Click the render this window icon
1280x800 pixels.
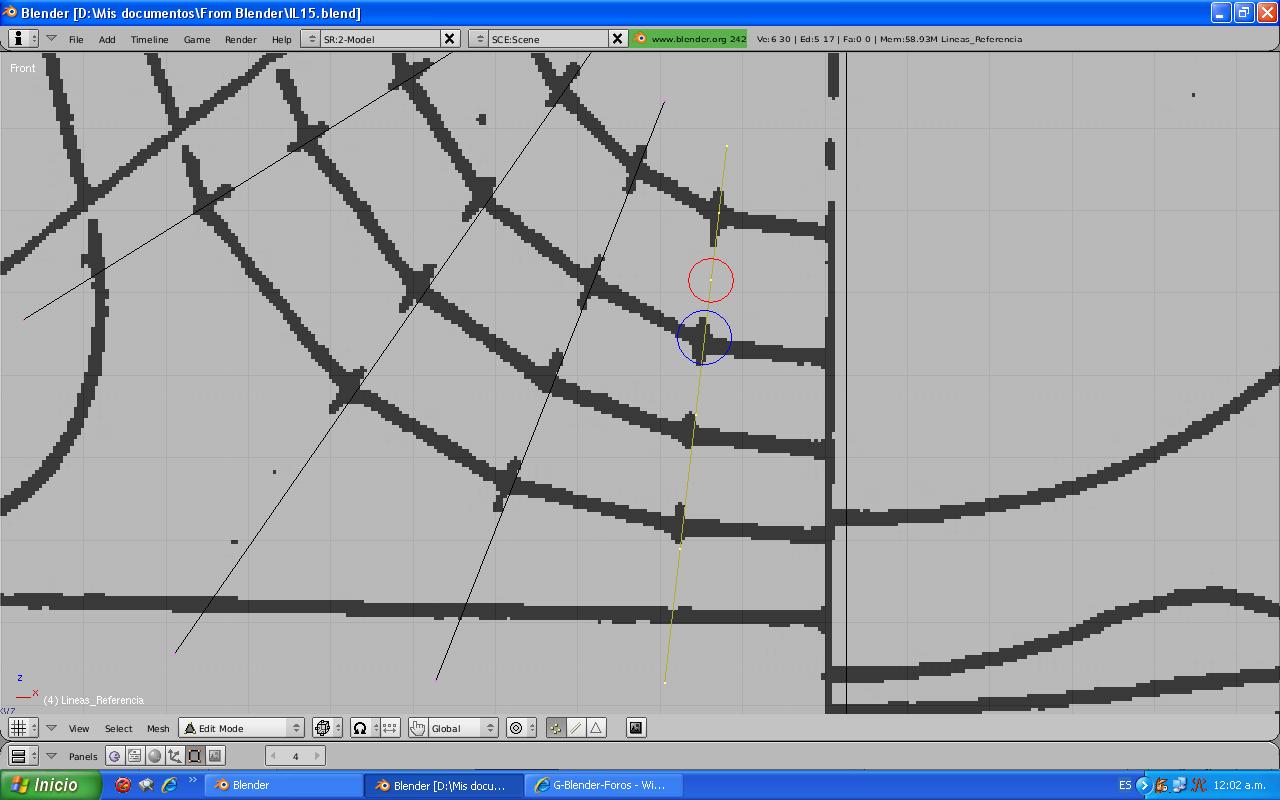[x=636, y=728]
